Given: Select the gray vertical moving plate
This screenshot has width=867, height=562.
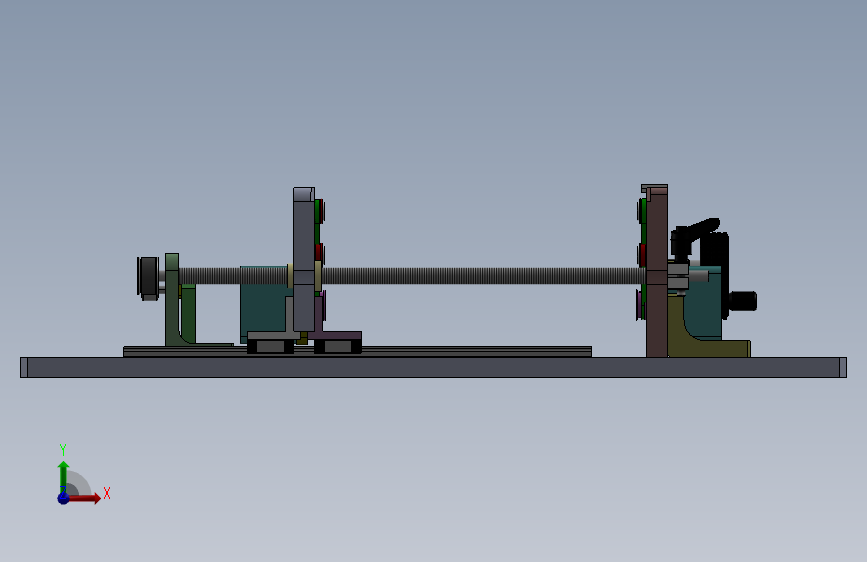Looking at the screenshot, I should coord(304,260).
